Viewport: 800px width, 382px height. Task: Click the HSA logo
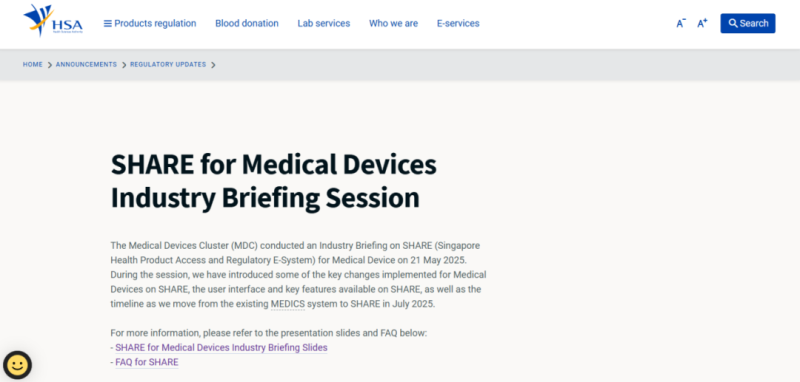[53, 21]
